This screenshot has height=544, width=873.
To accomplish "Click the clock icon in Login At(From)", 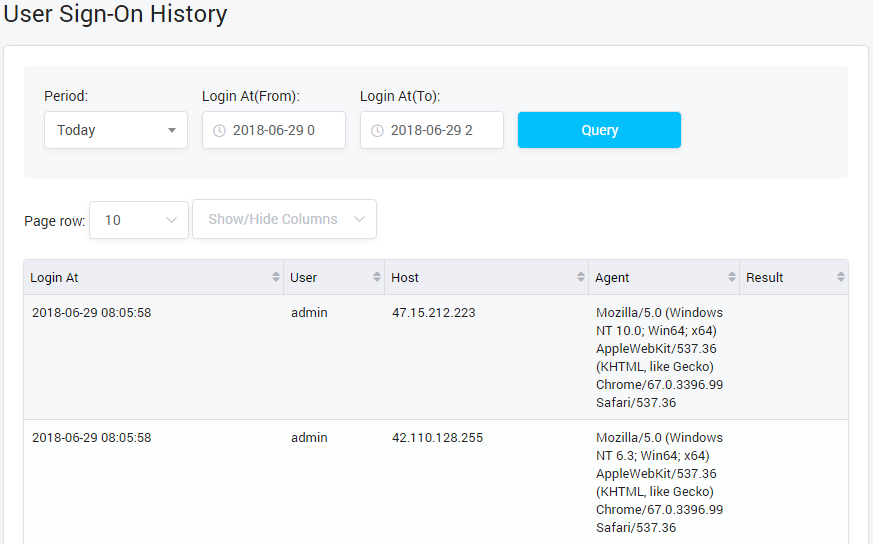I will [219, 130].
